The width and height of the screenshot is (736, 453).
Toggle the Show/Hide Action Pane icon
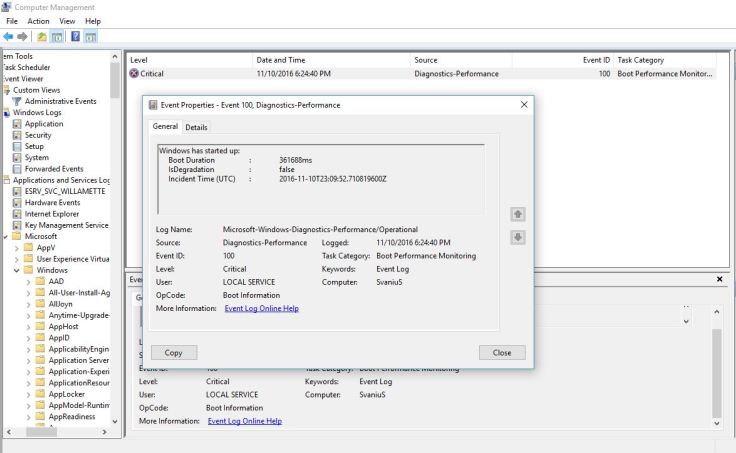click(91, 37)
